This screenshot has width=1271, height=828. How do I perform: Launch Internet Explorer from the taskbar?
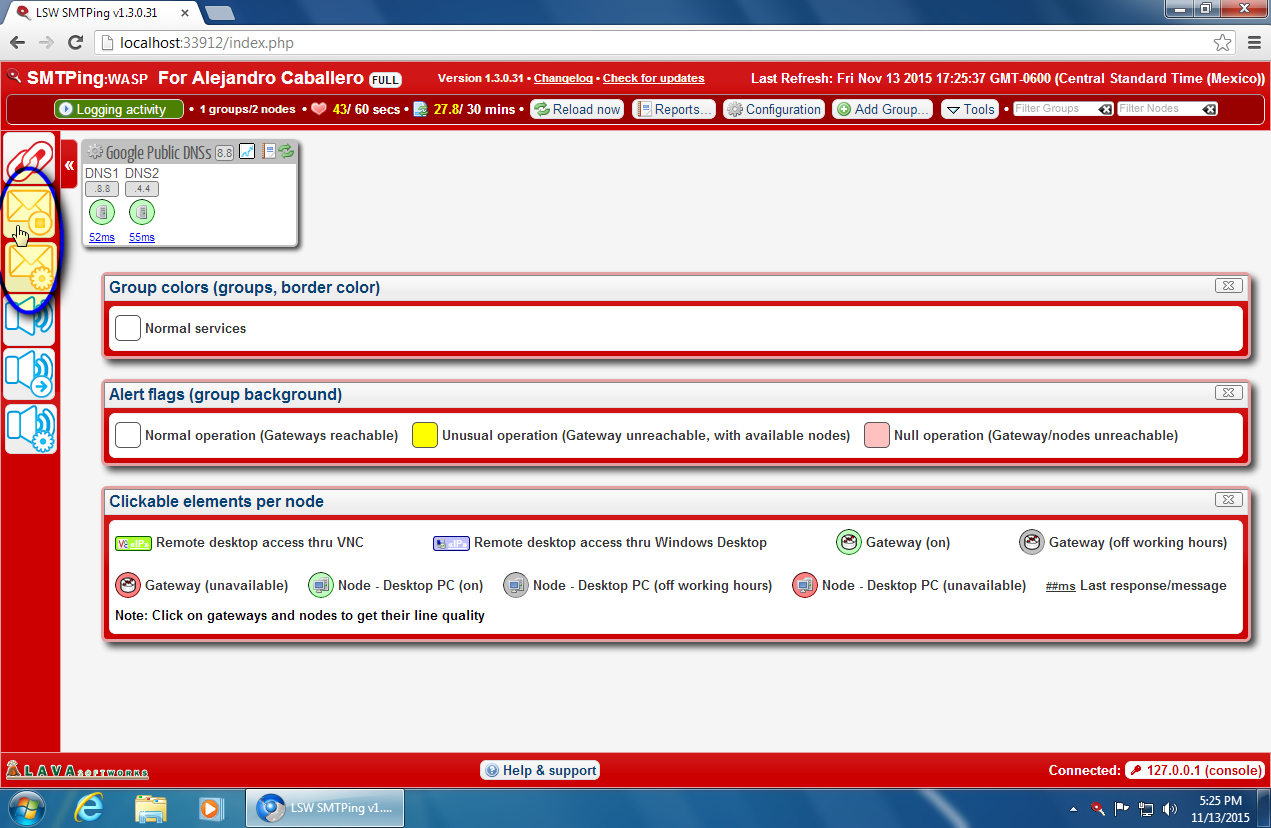(91, 807)
